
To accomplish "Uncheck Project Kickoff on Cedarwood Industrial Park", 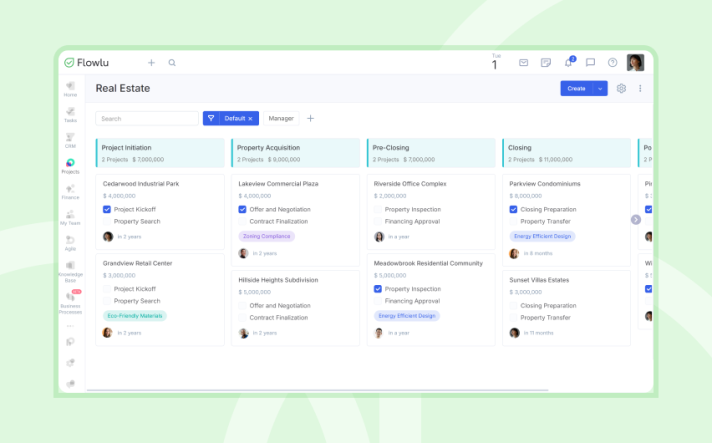I will tap(107, 210).
